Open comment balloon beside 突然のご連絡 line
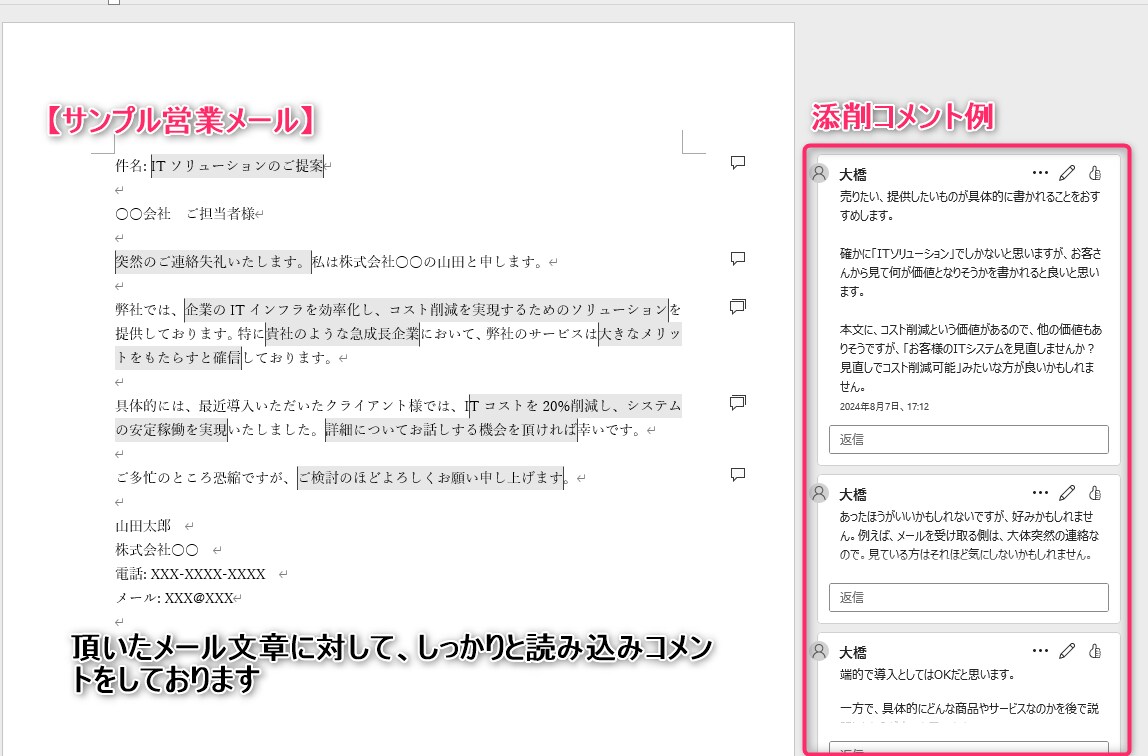1148x756 pixels. (x=738, y=258)
